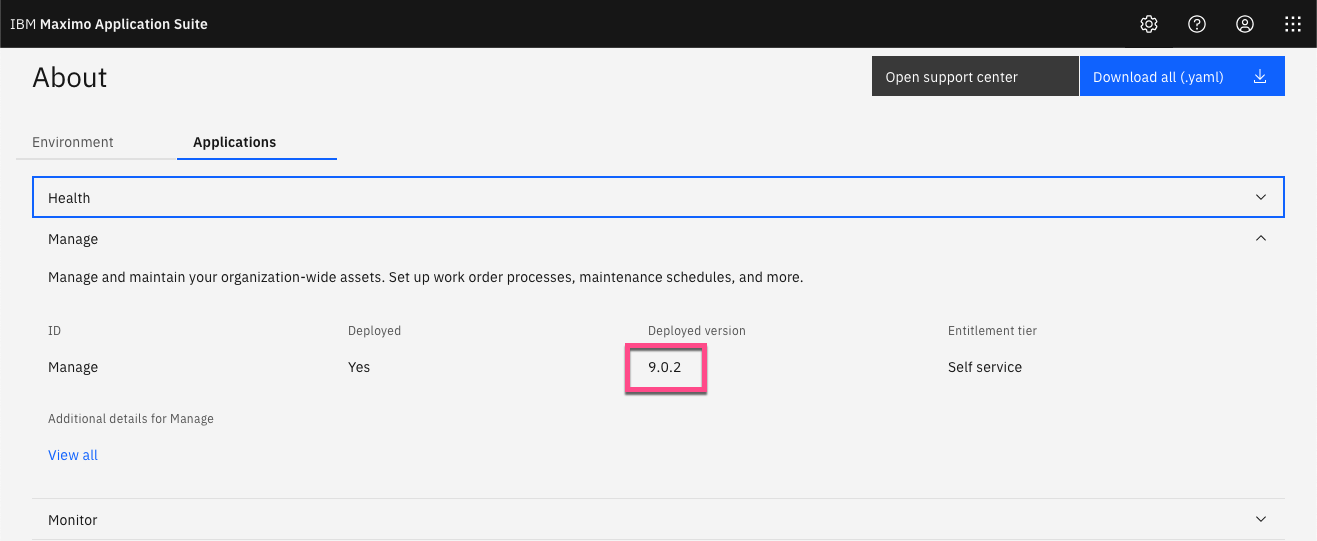Click the Monitor accordion header label

[73, 520]
